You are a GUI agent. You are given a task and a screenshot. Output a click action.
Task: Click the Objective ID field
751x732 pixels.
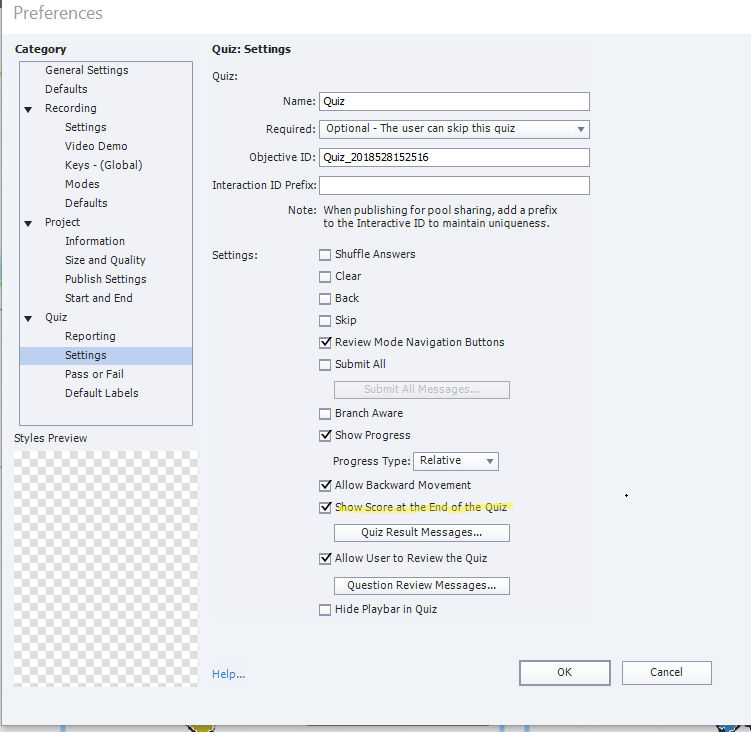coord(454,157)
